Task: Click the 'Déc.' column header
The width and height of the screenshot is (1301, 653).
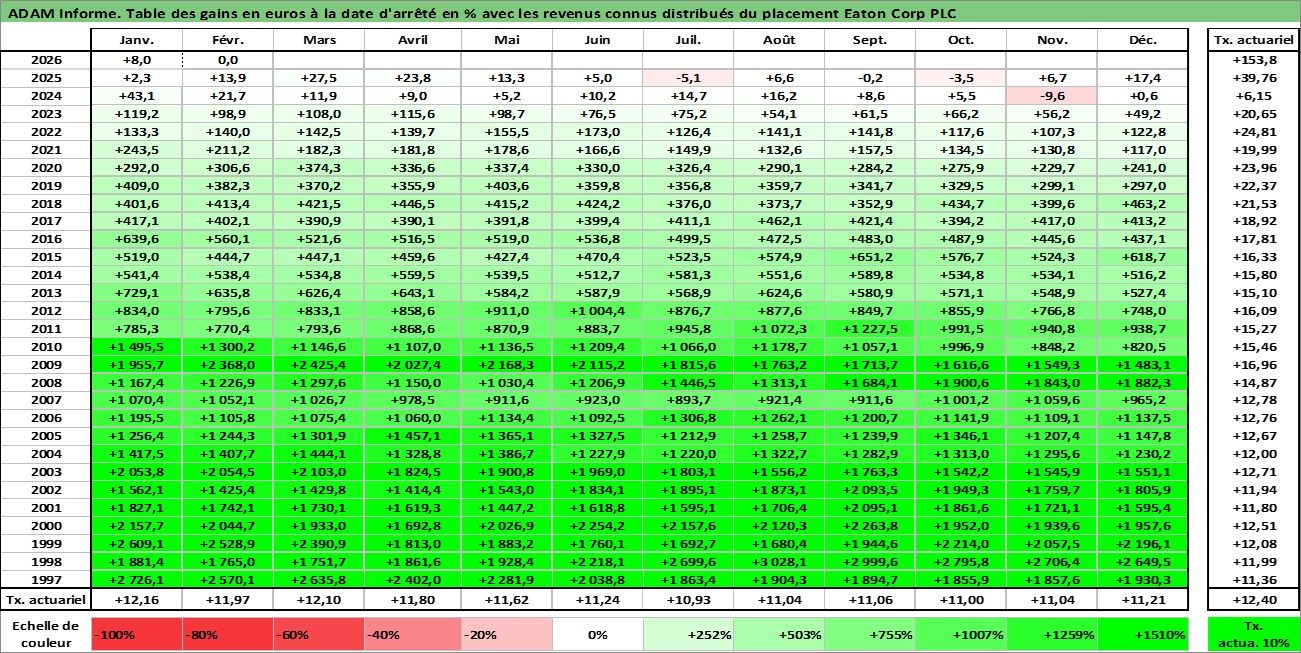Action: [x=1143, y=40]
